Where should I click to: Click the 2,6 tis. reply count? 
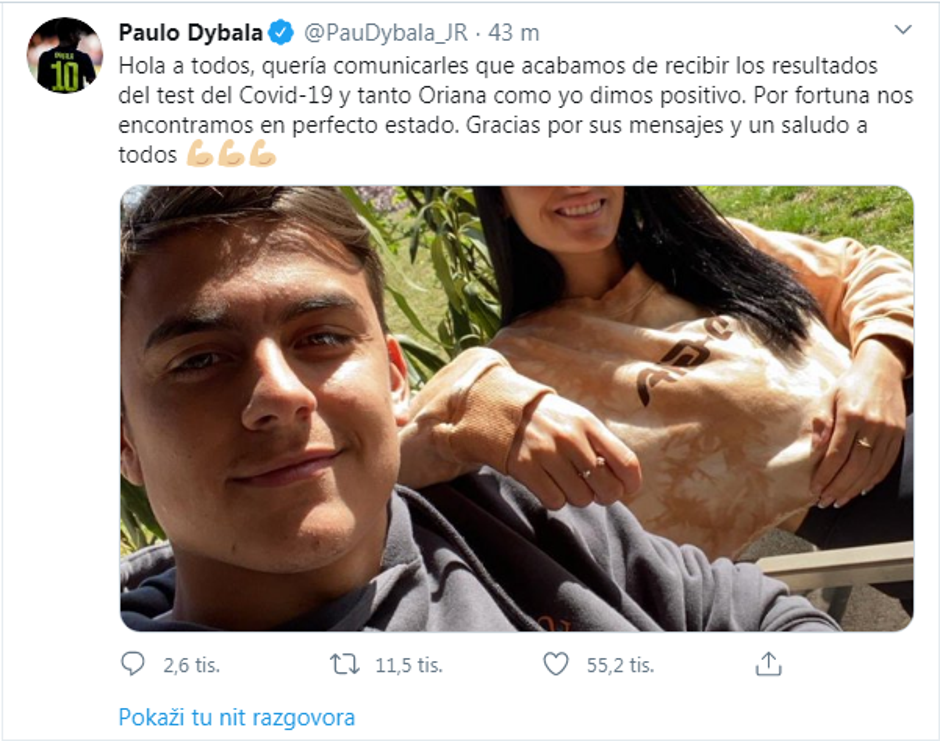point(192,665)
